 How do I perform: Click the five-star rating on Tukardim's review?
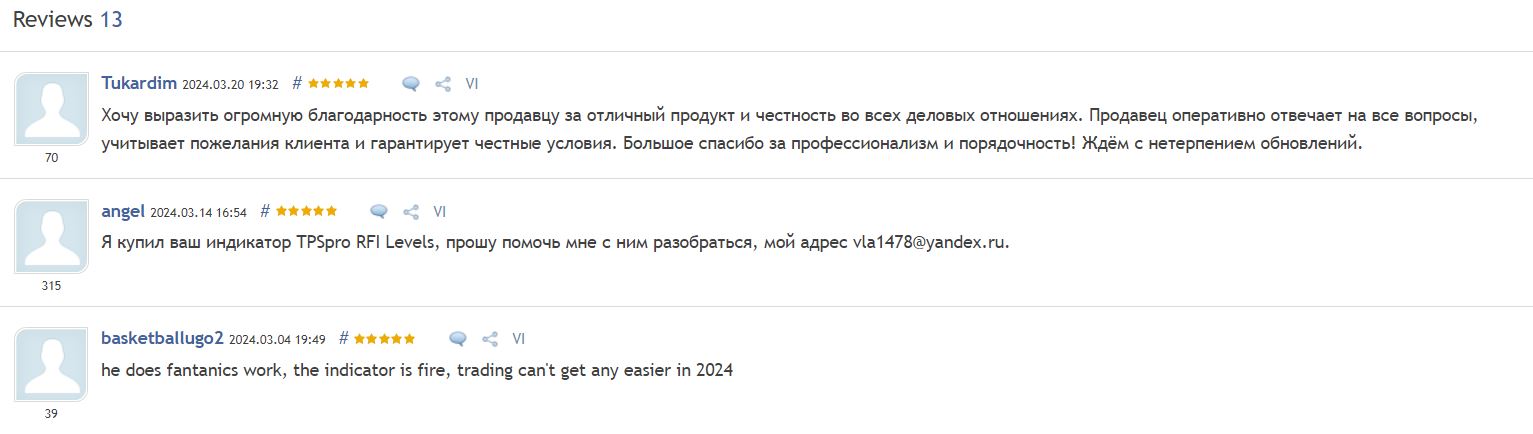pos(338,84)
